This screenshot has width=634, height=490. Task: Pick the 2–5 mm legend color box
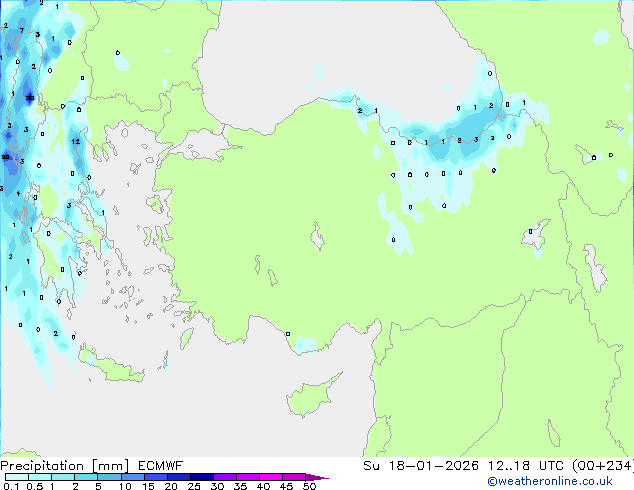pos(86,477)
